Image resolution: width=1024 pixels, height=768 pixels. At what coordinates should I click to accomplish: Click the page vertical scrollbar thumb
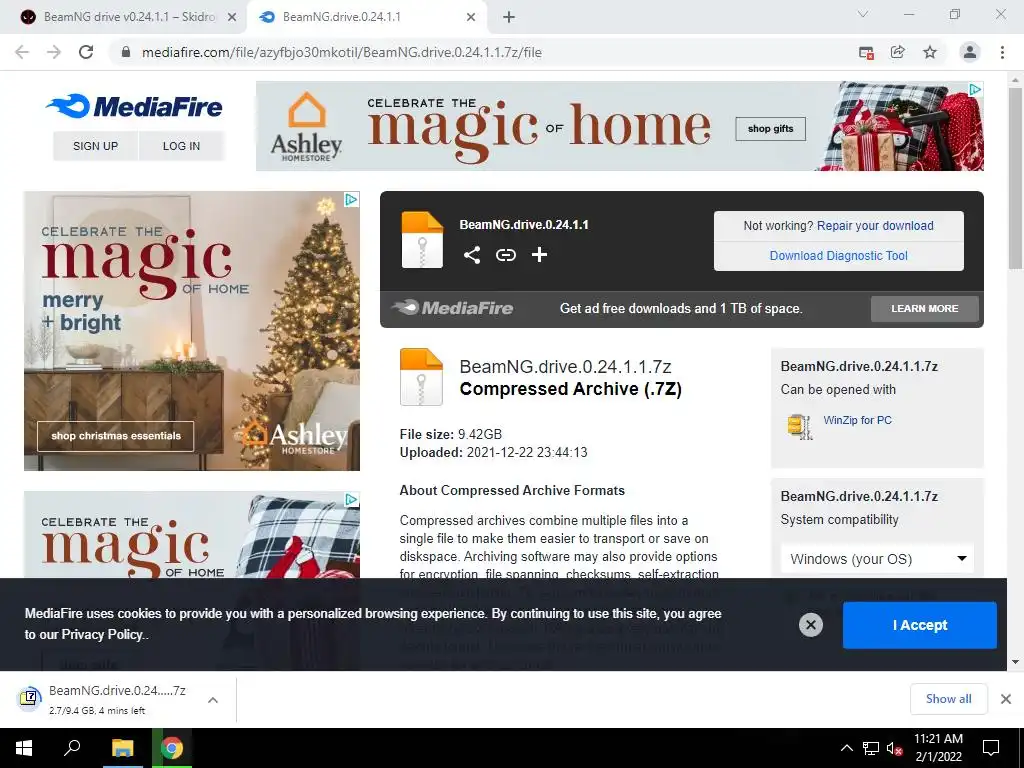click(x=1015, y=178)
